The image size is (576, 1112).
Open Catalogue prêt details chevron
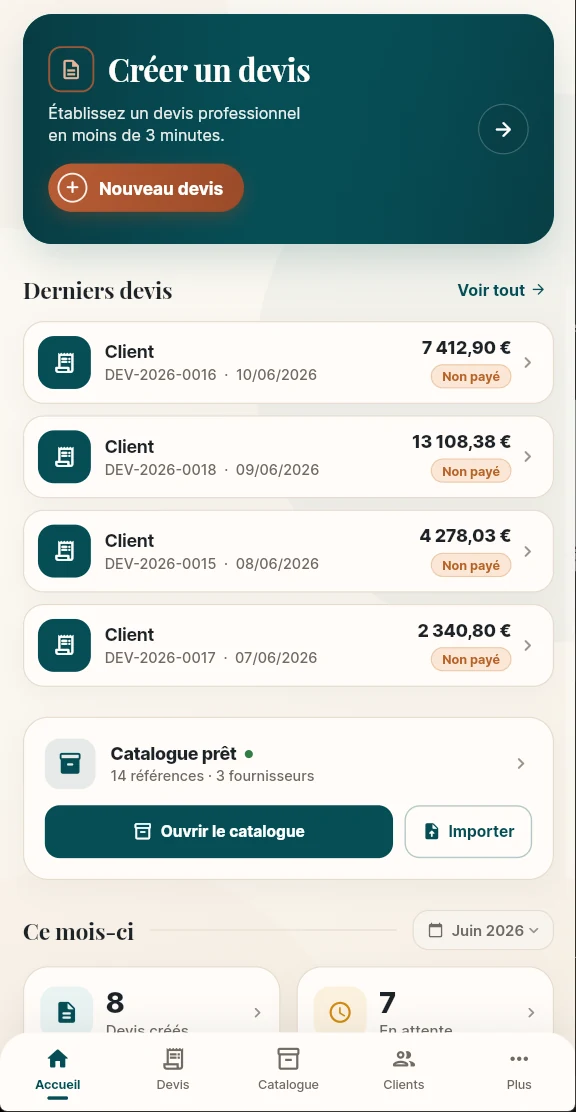(x=521, y=763)
